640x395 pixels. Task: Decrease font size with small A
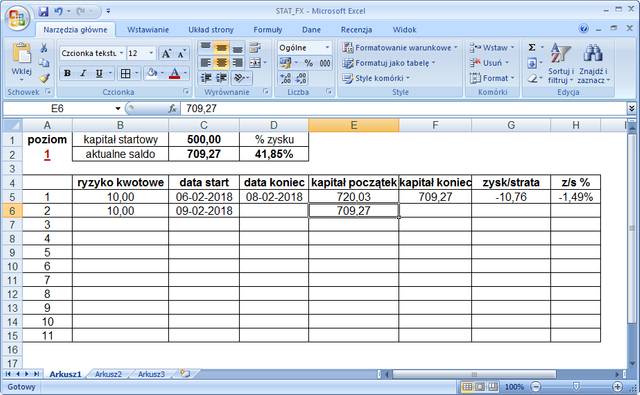181,53
